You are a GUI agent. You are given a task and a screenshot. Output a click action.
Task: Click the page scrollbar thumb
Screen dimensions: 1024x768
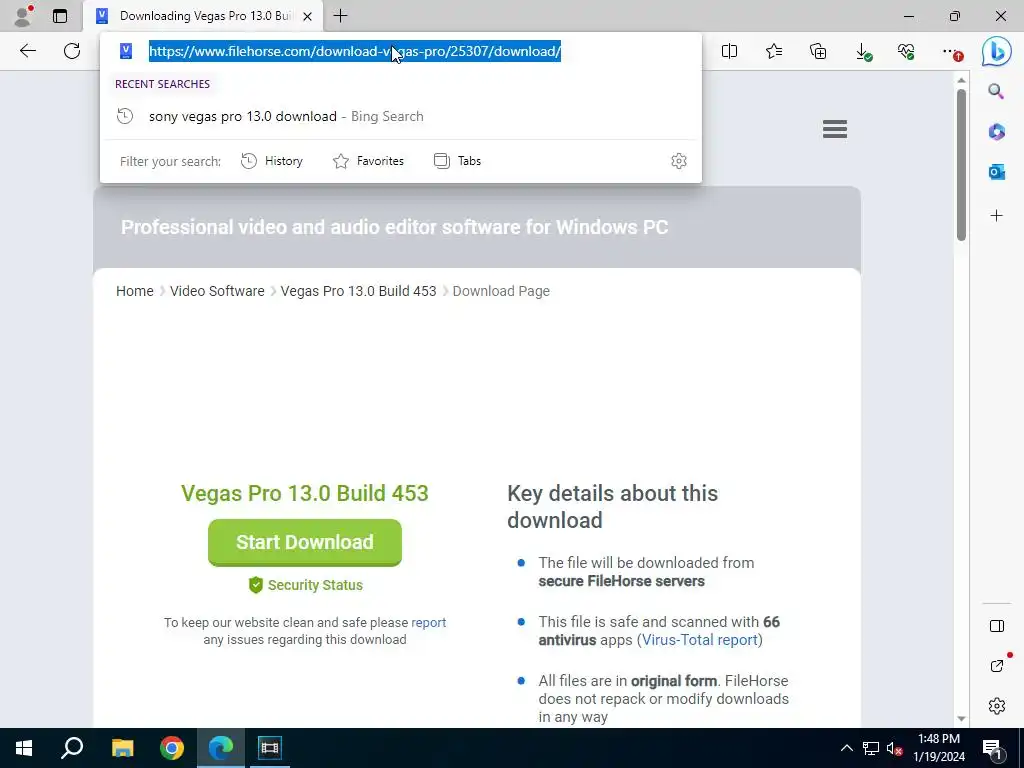(961, 165)
